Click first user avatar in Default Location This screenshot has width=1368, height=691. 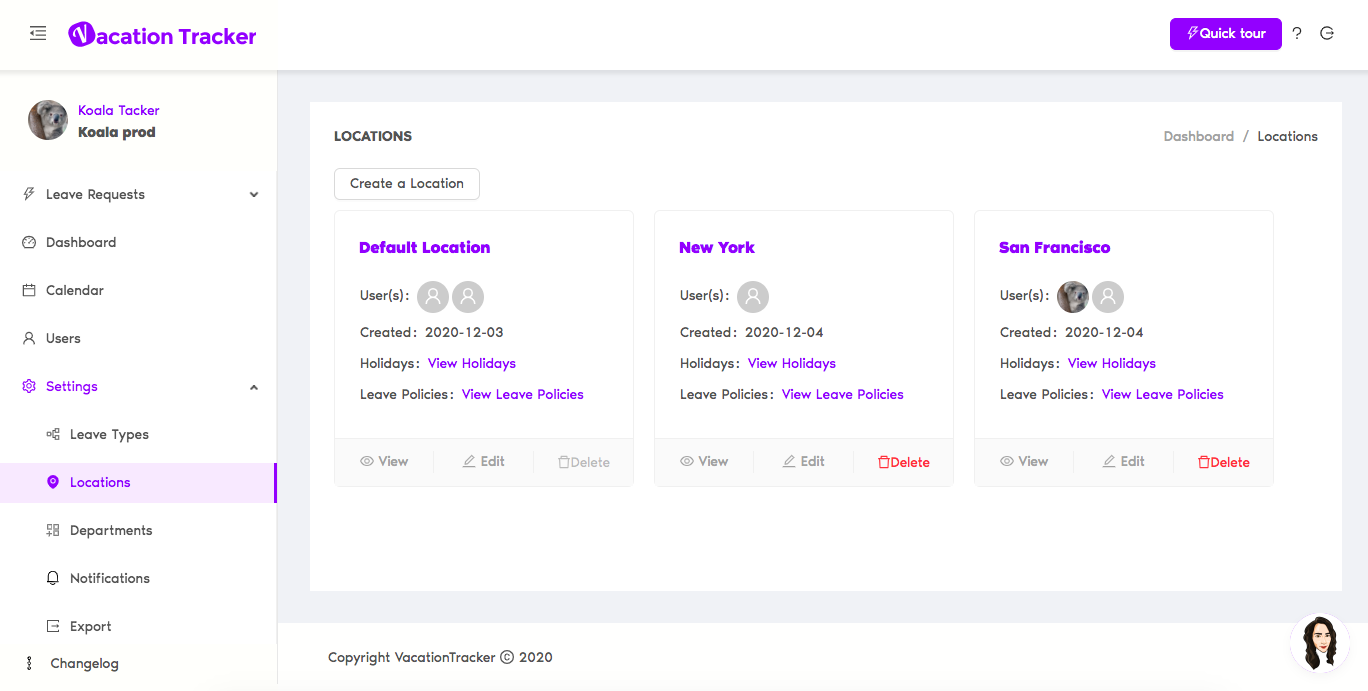click(433, 296)
